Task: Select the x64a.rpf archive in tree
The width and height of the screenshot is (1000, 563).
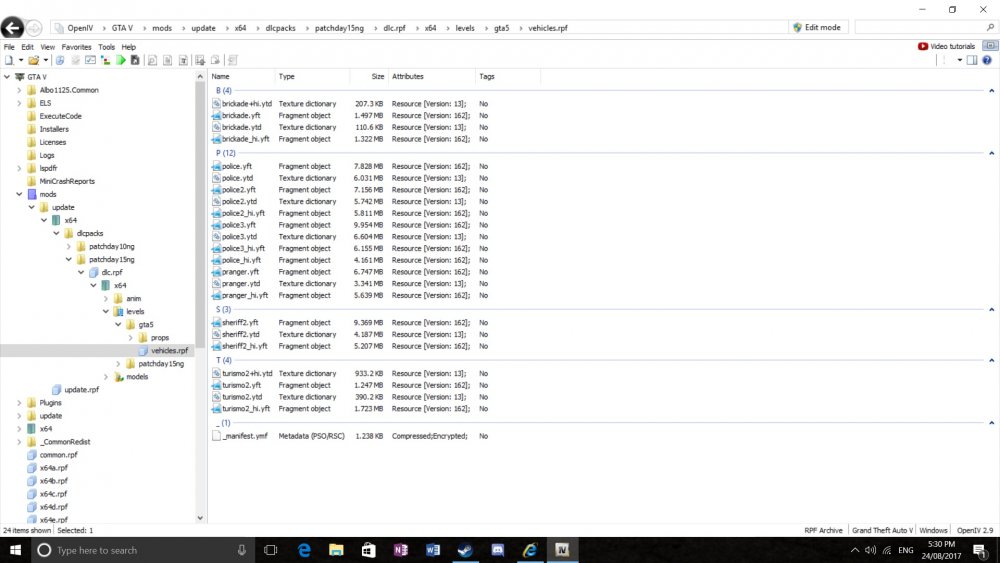Action: [x=54, y=467]
